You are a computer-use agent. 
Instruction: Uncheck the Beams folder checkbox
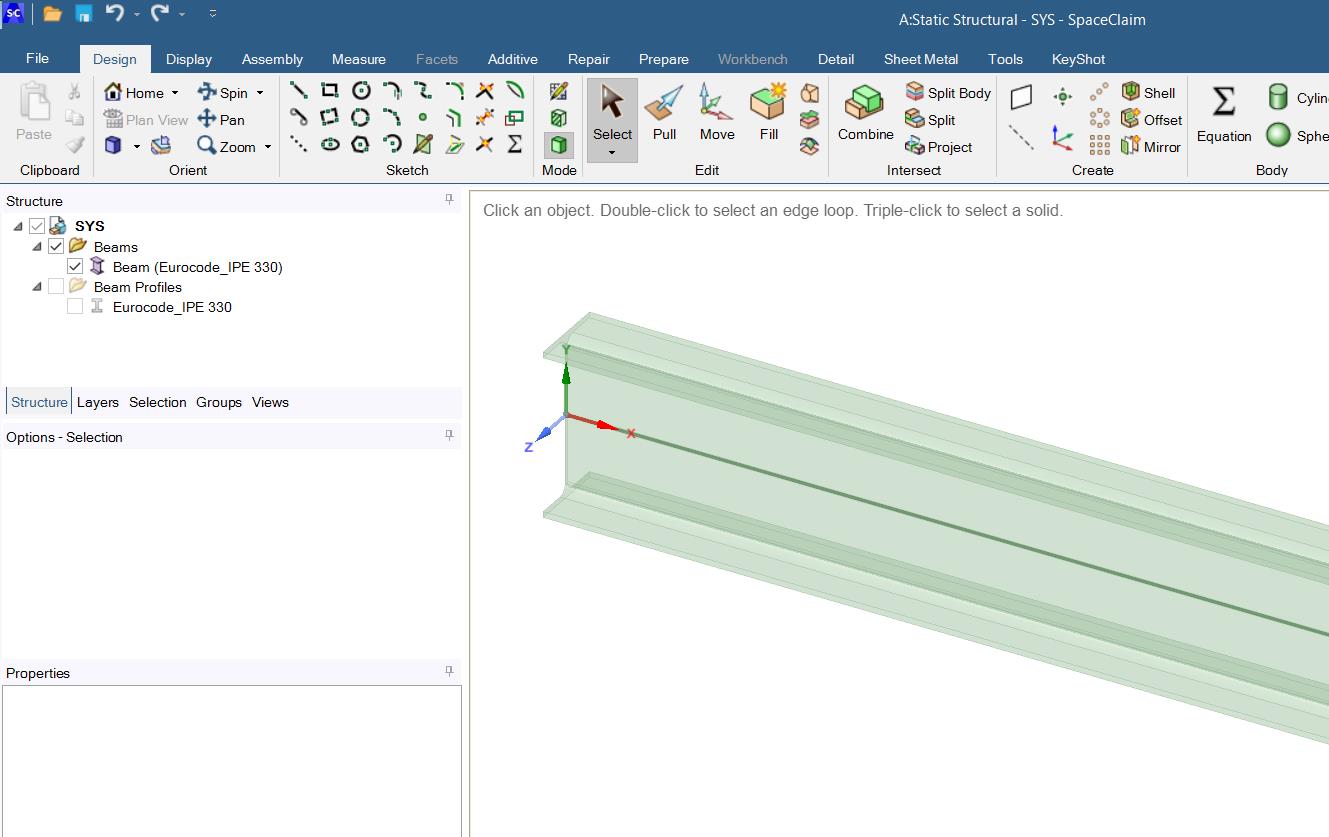point(56,247)
